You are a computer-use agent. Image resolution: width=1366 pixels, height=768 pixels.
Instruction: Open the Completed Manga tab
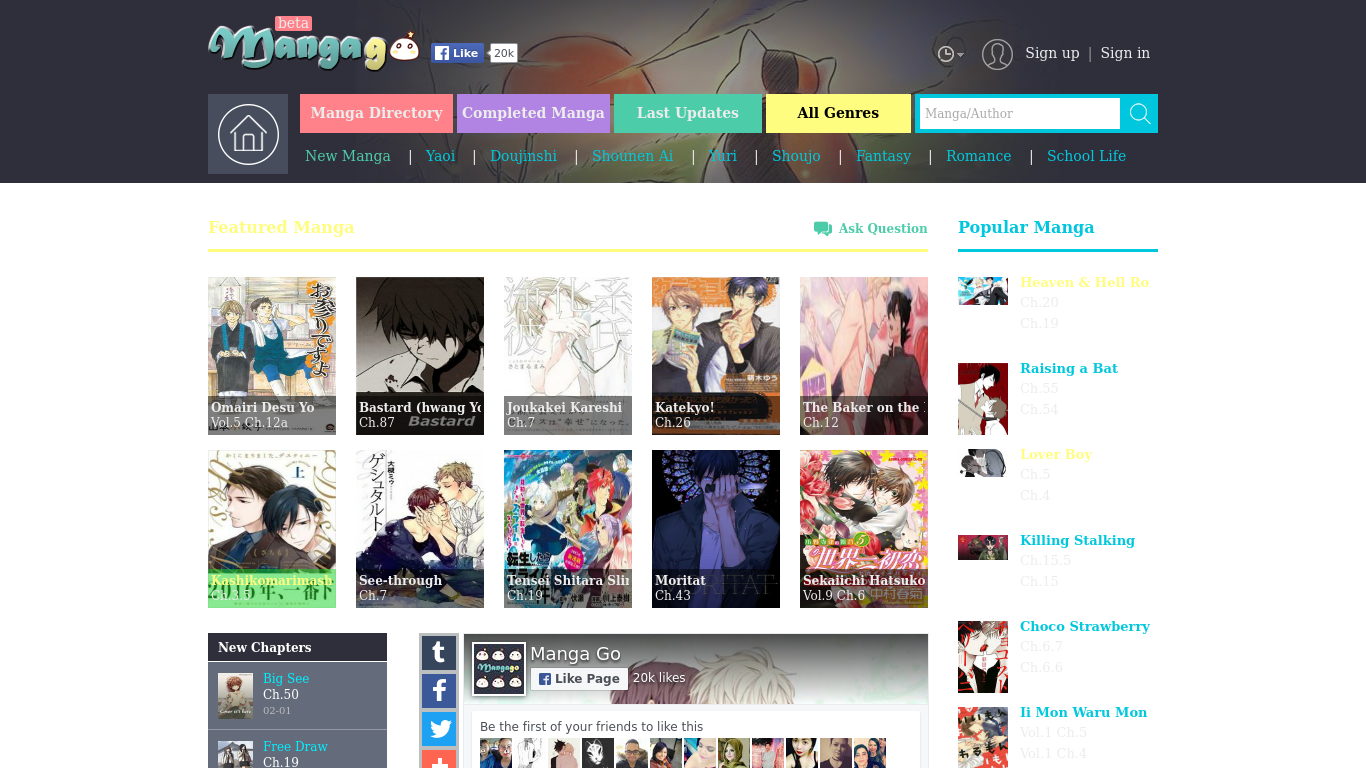coord(533,113)
